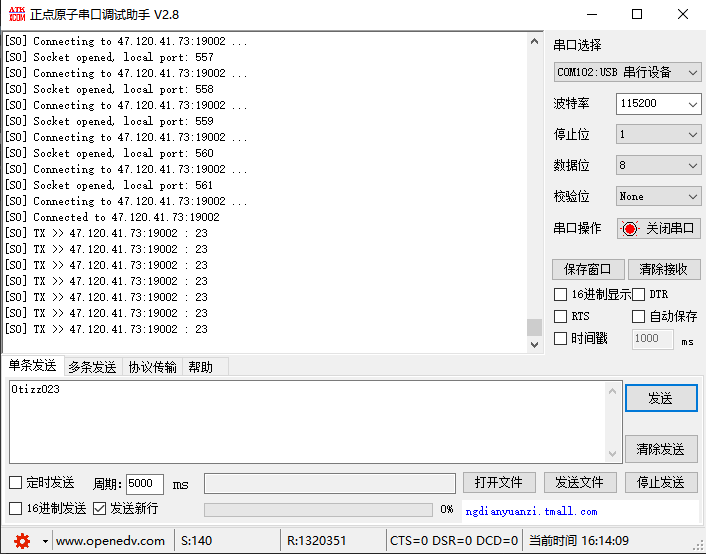This screenshot has height=554, width=706.
Task: Enable the RTS checkbox
Action: click(x=560, y=316)
